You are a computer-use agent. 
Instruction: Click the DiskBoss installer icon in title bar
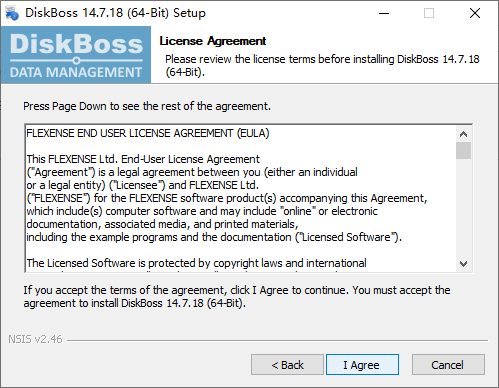point(12,13)
